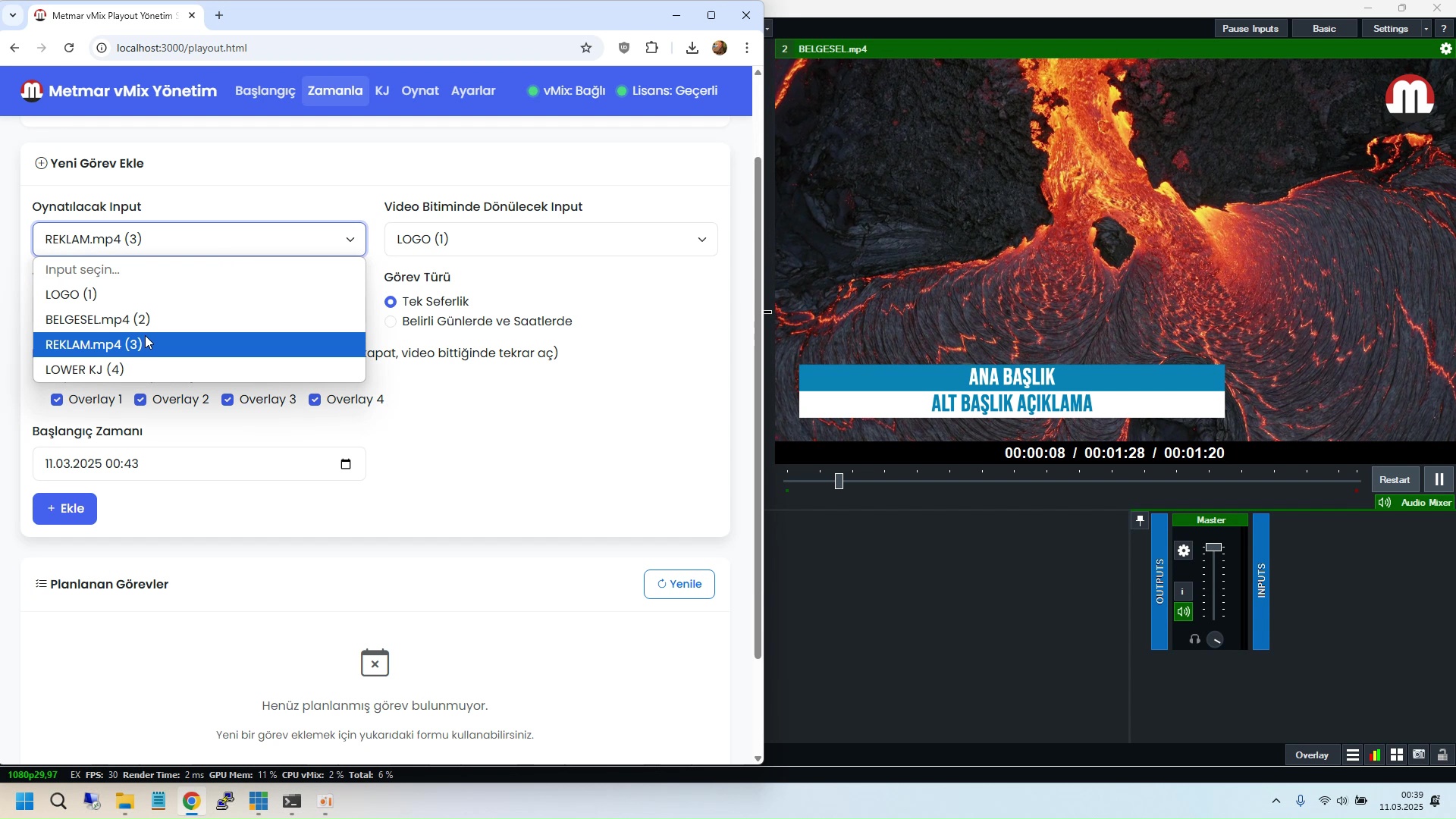Open the Chrome profile avatar

tap(720, 48)
